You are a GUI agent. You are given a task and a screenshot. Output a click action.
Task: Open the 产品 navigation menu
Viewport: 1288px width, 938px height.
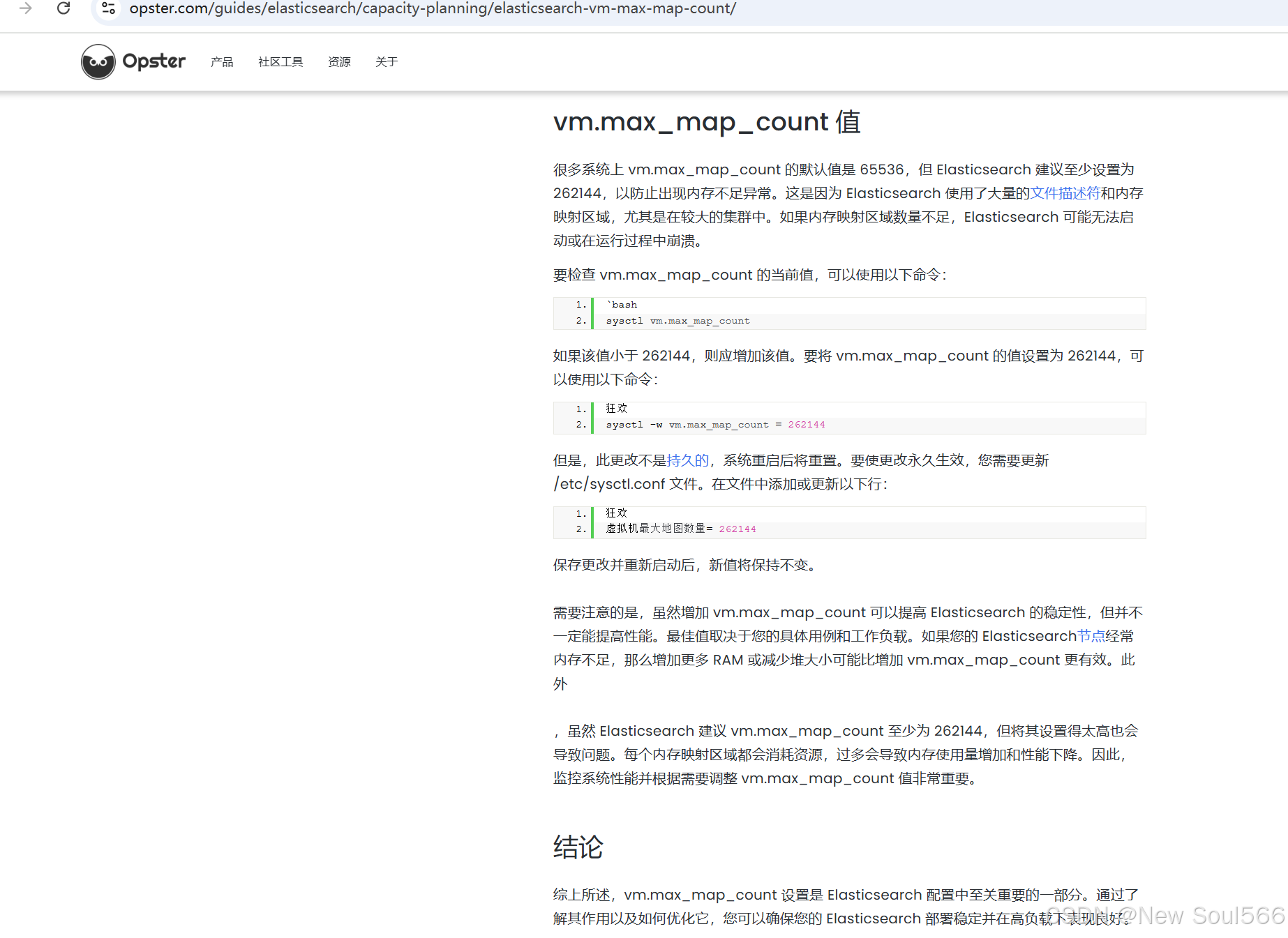coord(221,62)
